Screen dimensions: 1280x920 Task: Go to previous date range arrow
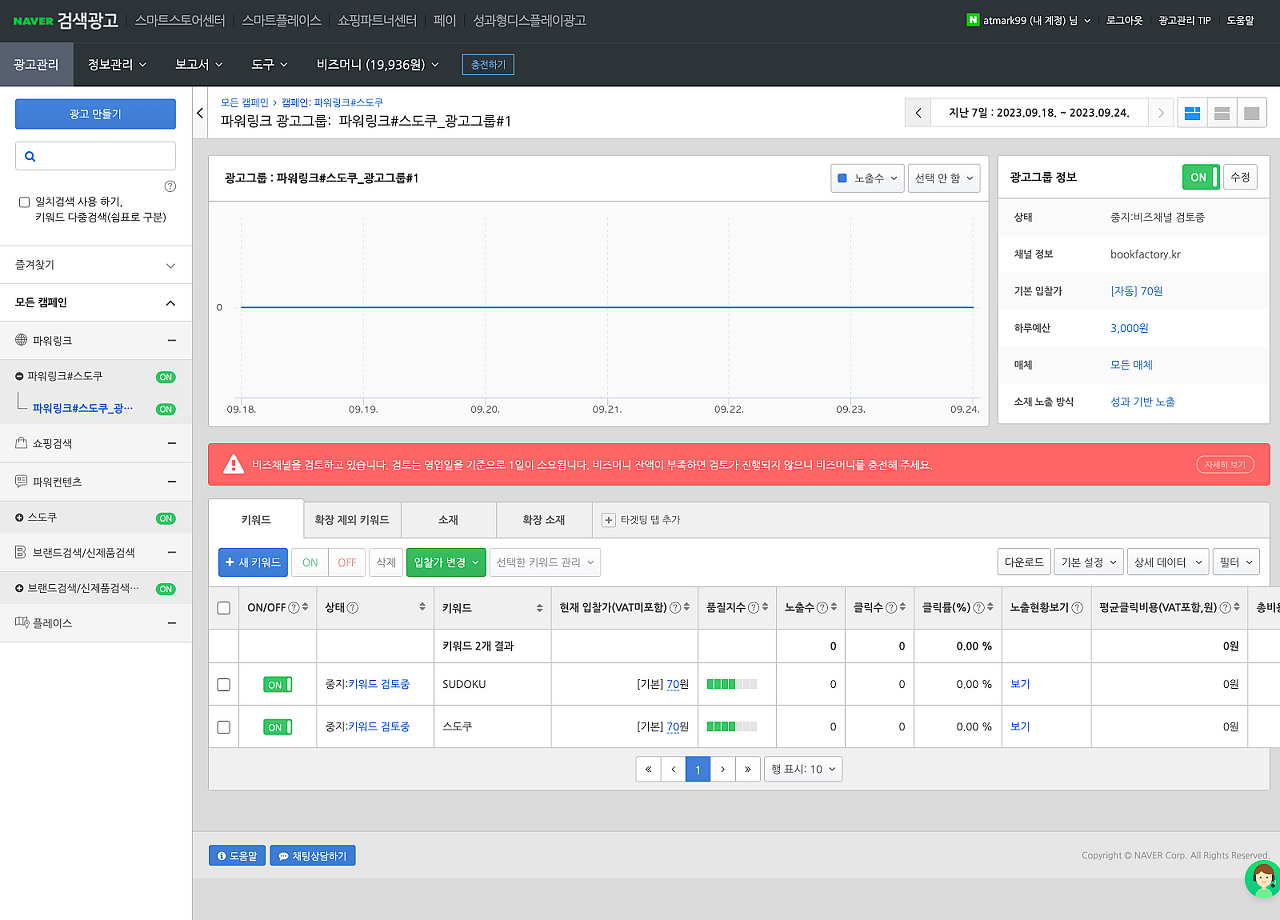[918, 113]
